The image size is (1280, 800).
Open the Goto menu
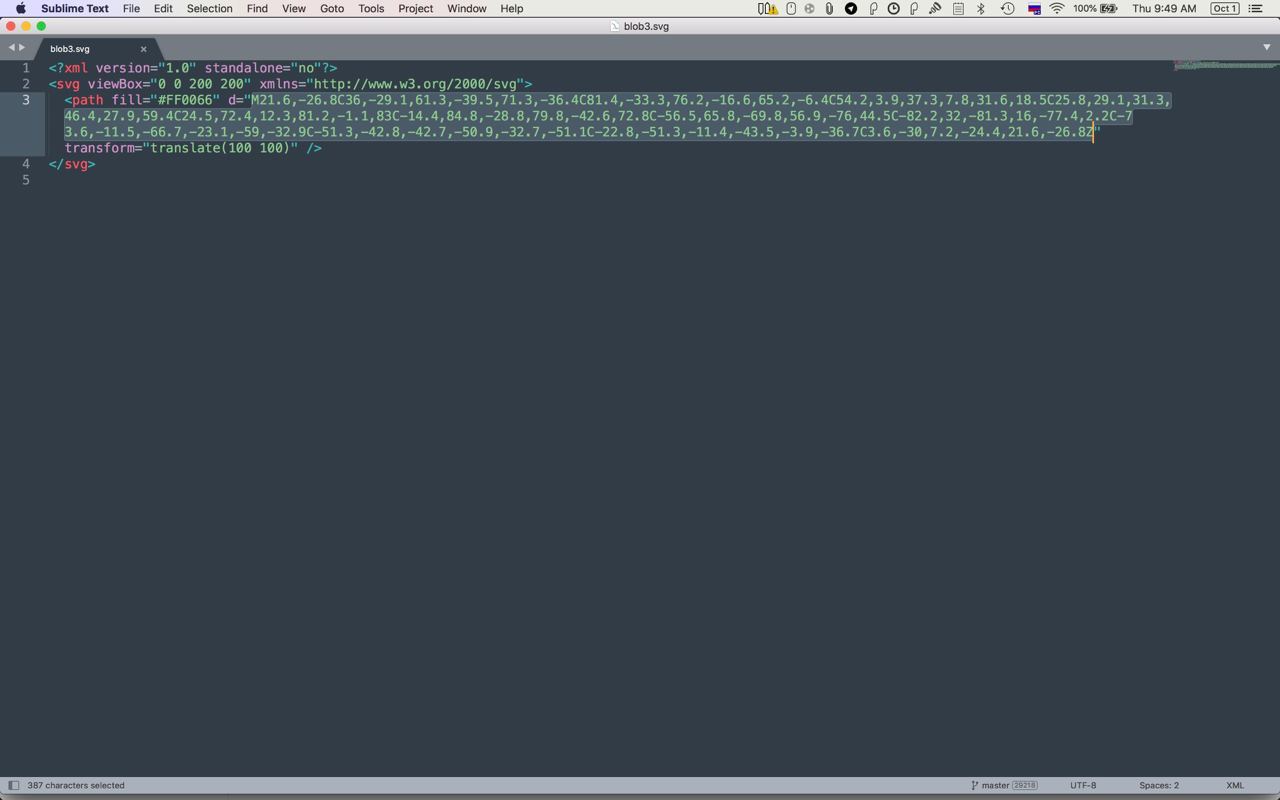[x=332, y=8]
